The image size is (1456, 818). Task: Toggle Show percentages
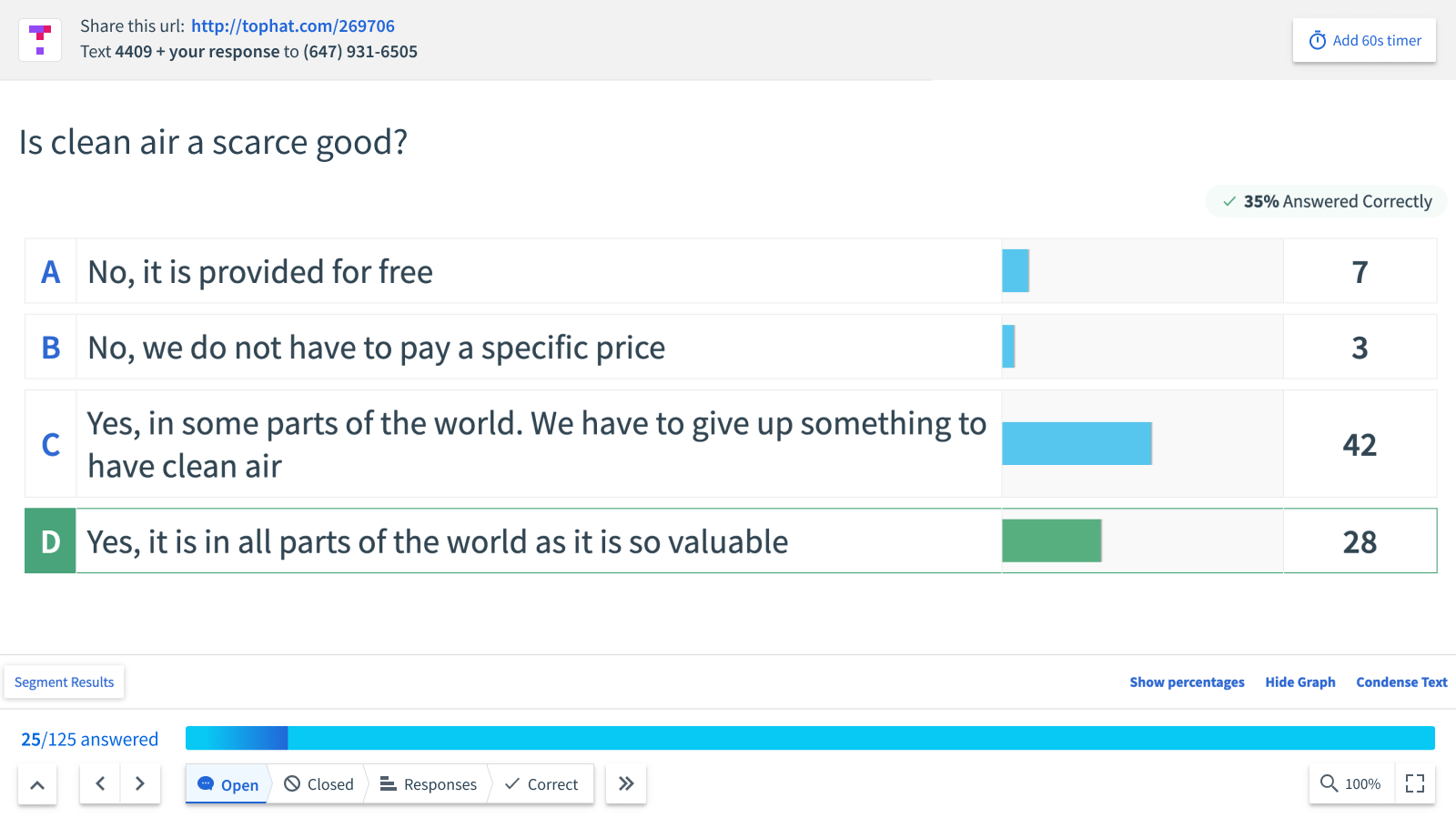[1187, 682]
